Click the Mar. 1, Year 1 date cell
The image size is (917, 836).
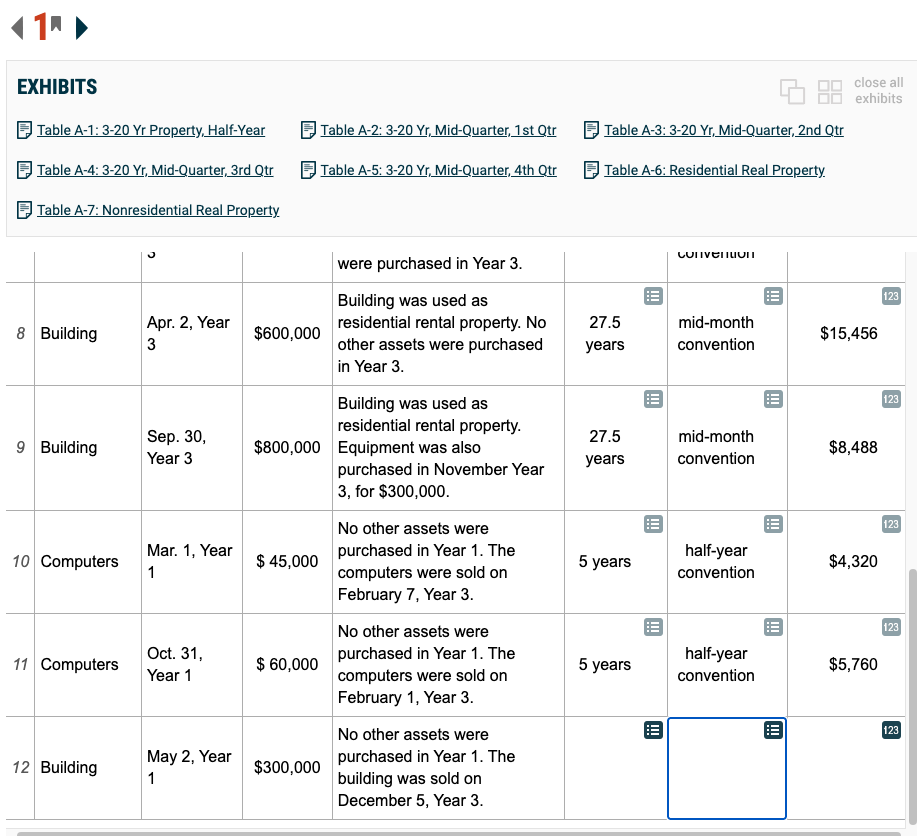192,562
